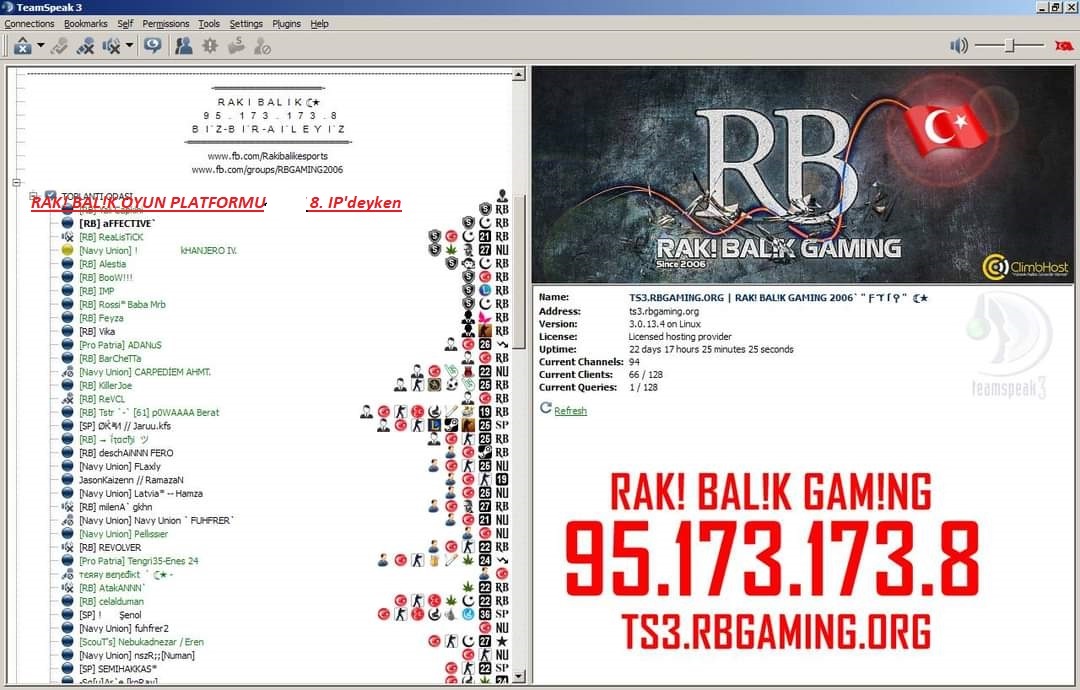
Task: Toggle the mute speakers toolbar icon
Action: point(110,46)
